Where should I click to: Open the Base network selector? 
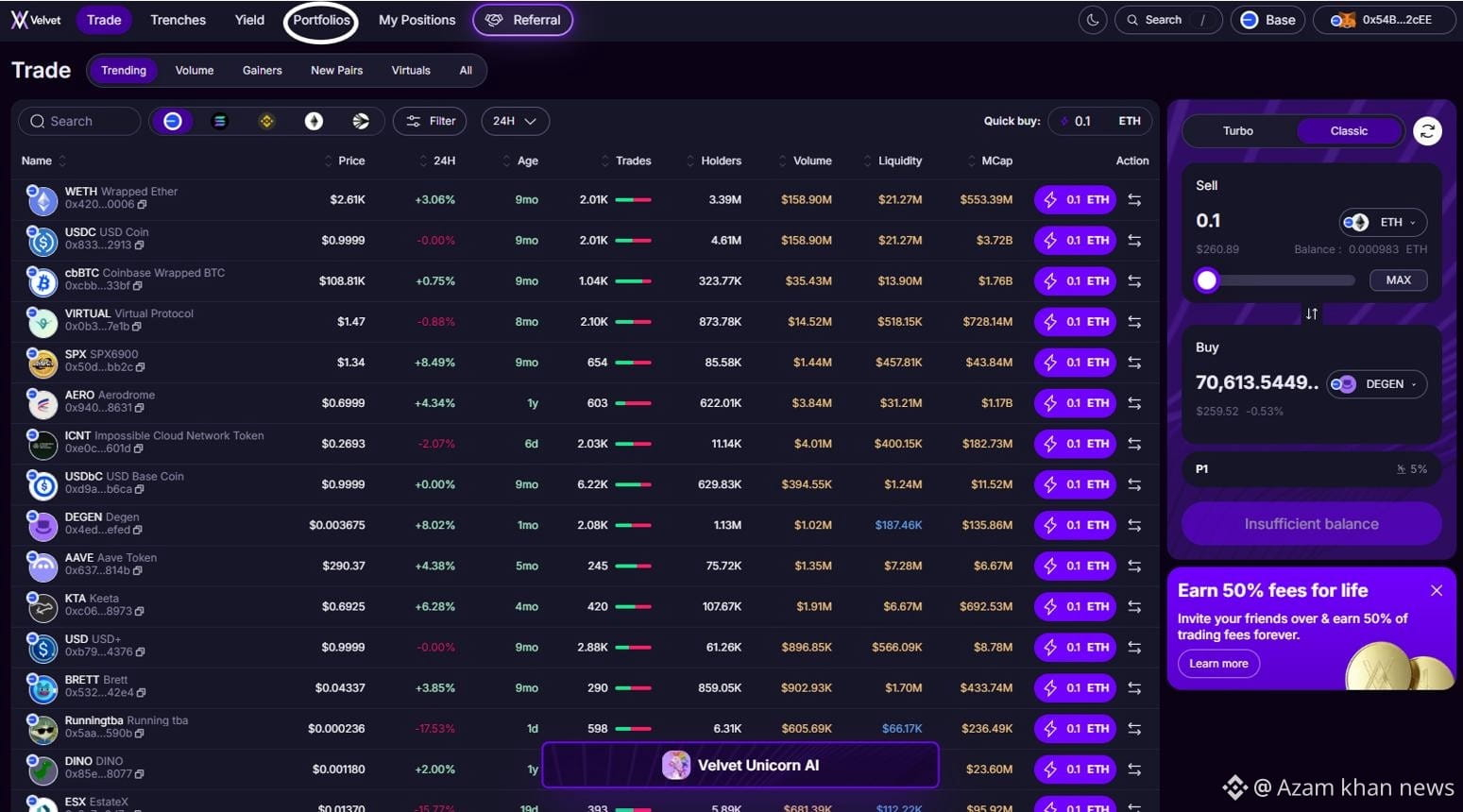[1267, 20]
